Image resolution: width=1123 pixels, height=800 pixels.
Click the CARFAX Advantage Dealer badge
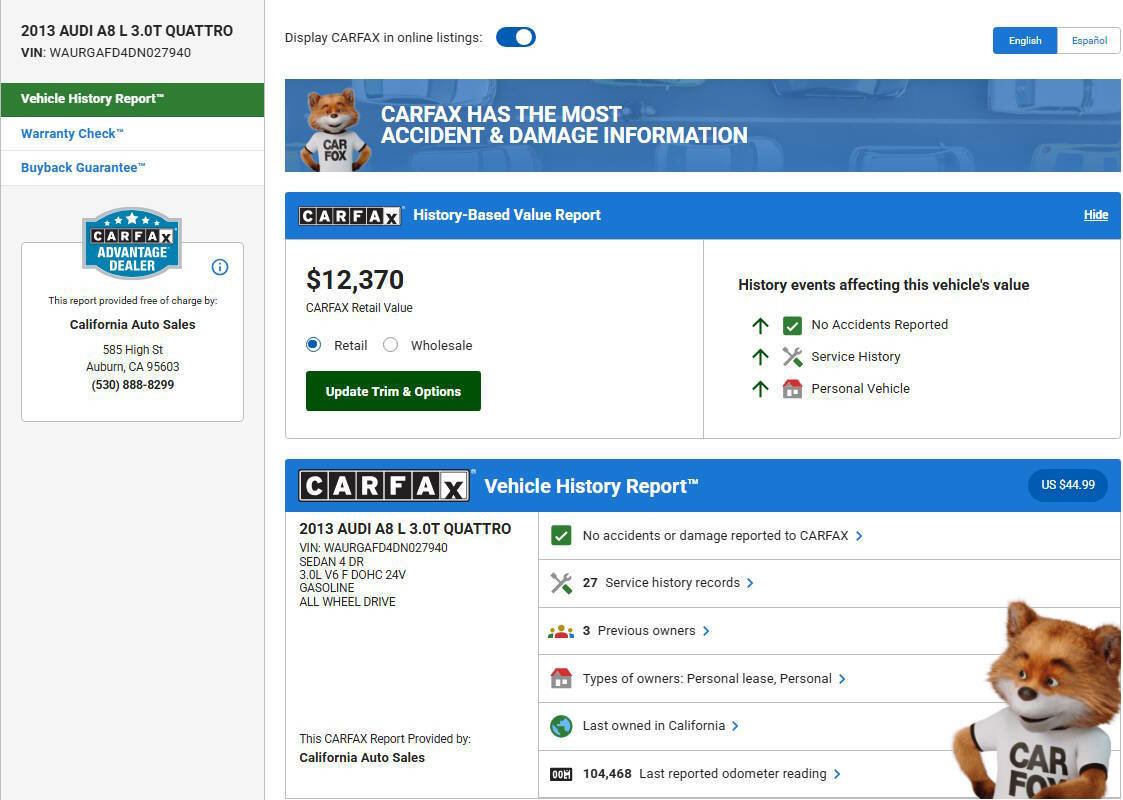pyautogui.click(x=132, y=244)
